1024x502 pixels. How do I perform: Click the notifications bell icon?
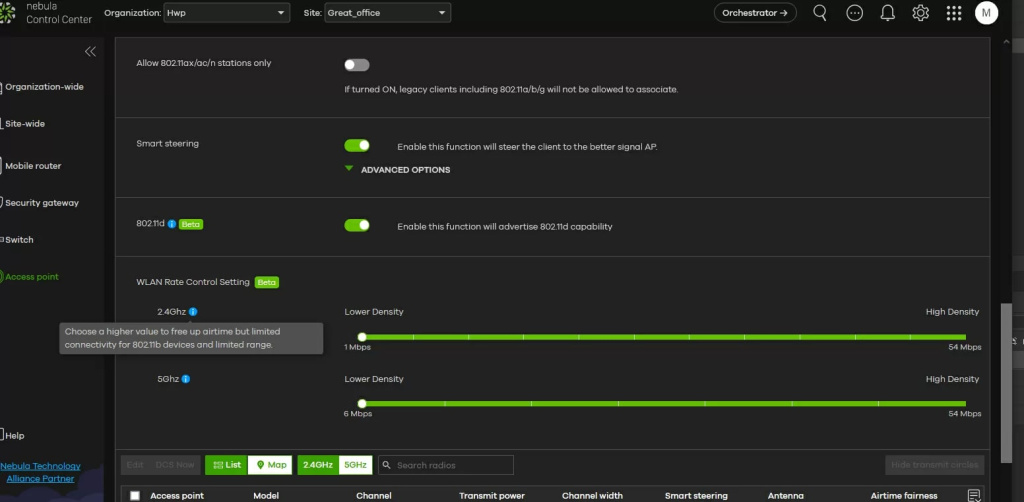tap(887, 13)
